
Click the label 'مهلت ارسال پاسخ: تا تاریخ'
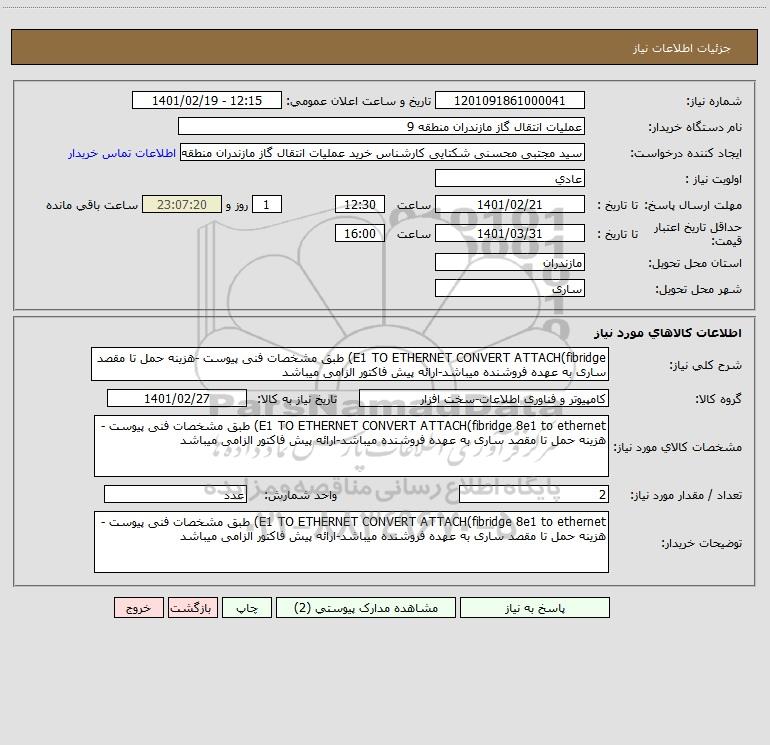pyautogui.click(x=670, y=205)
